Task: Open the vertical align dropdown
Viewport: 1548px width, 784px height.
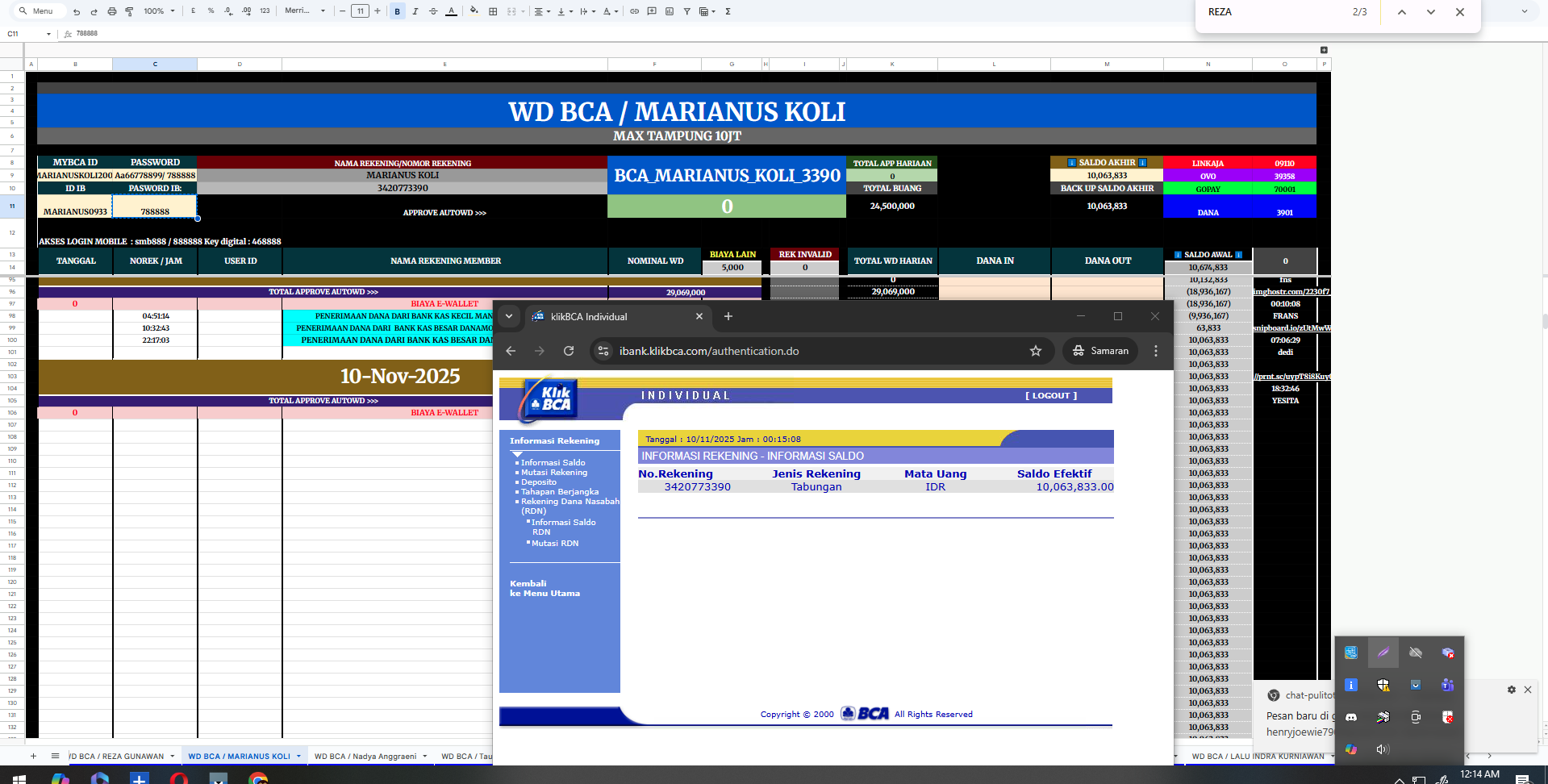Action: 565,11
